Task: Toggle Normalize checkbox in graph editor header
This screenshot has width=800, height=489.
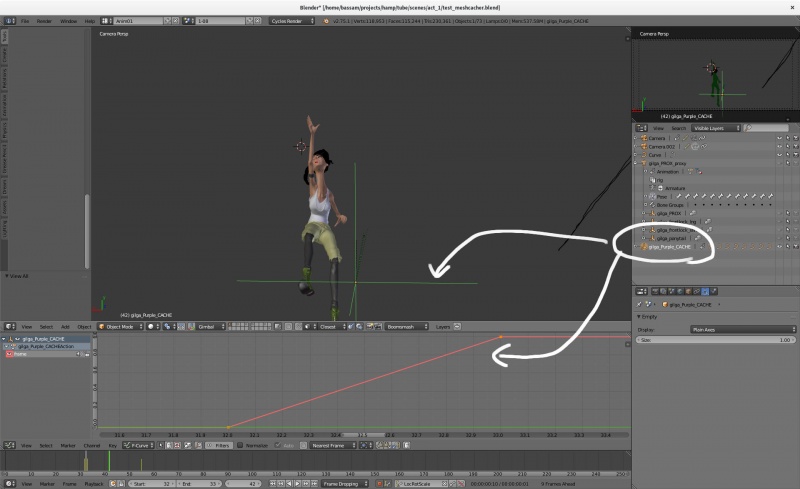Action: [x=241, y=445]
